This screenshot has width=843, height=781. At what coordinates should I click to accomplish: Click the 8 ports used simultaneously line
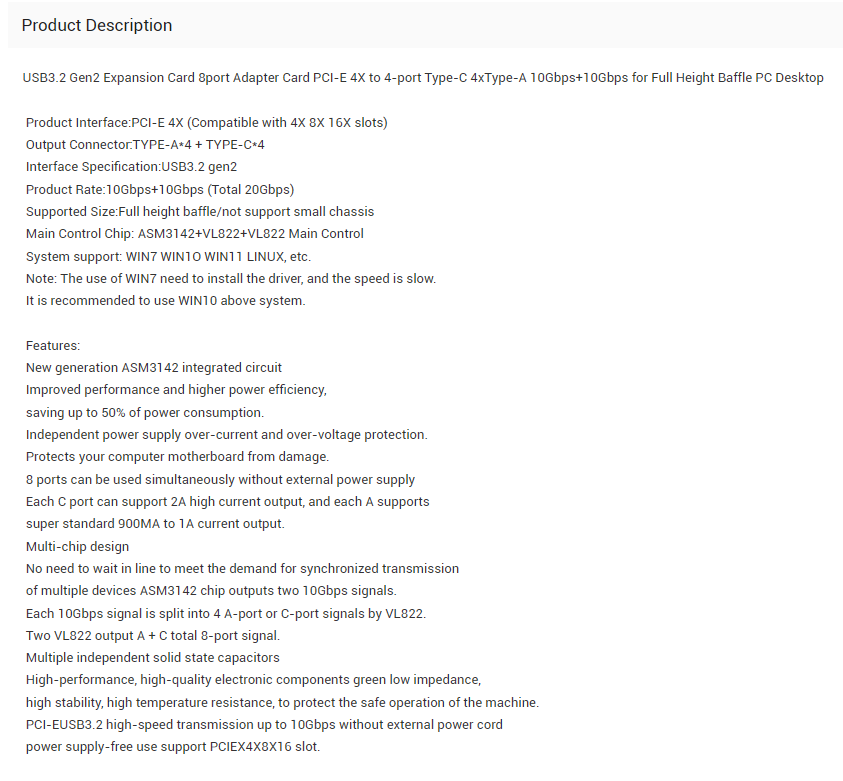click(220, 479)
